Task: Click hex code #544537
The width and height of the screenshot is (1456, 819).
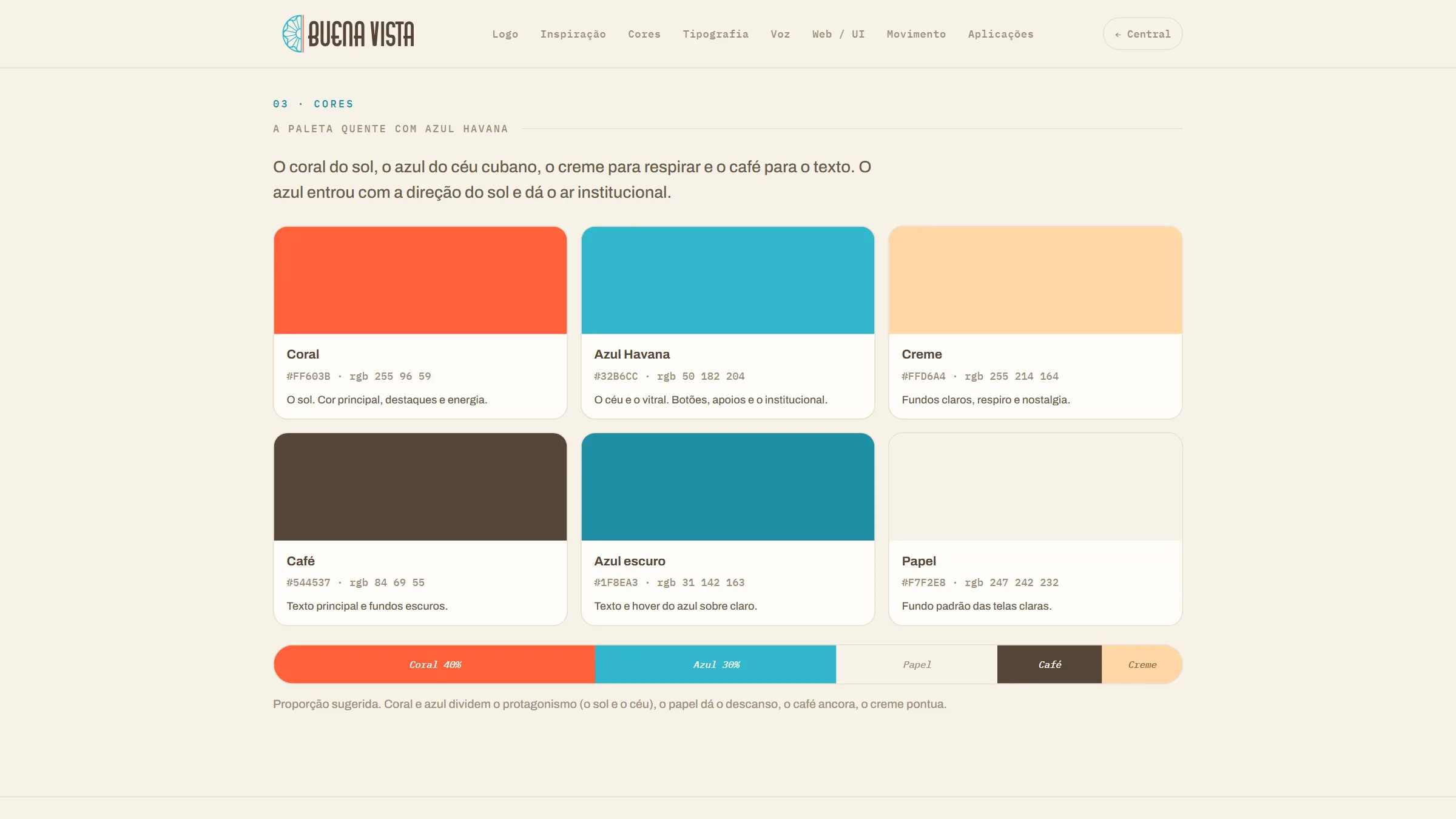Action: pyautogui.click(x=308, y=582)
